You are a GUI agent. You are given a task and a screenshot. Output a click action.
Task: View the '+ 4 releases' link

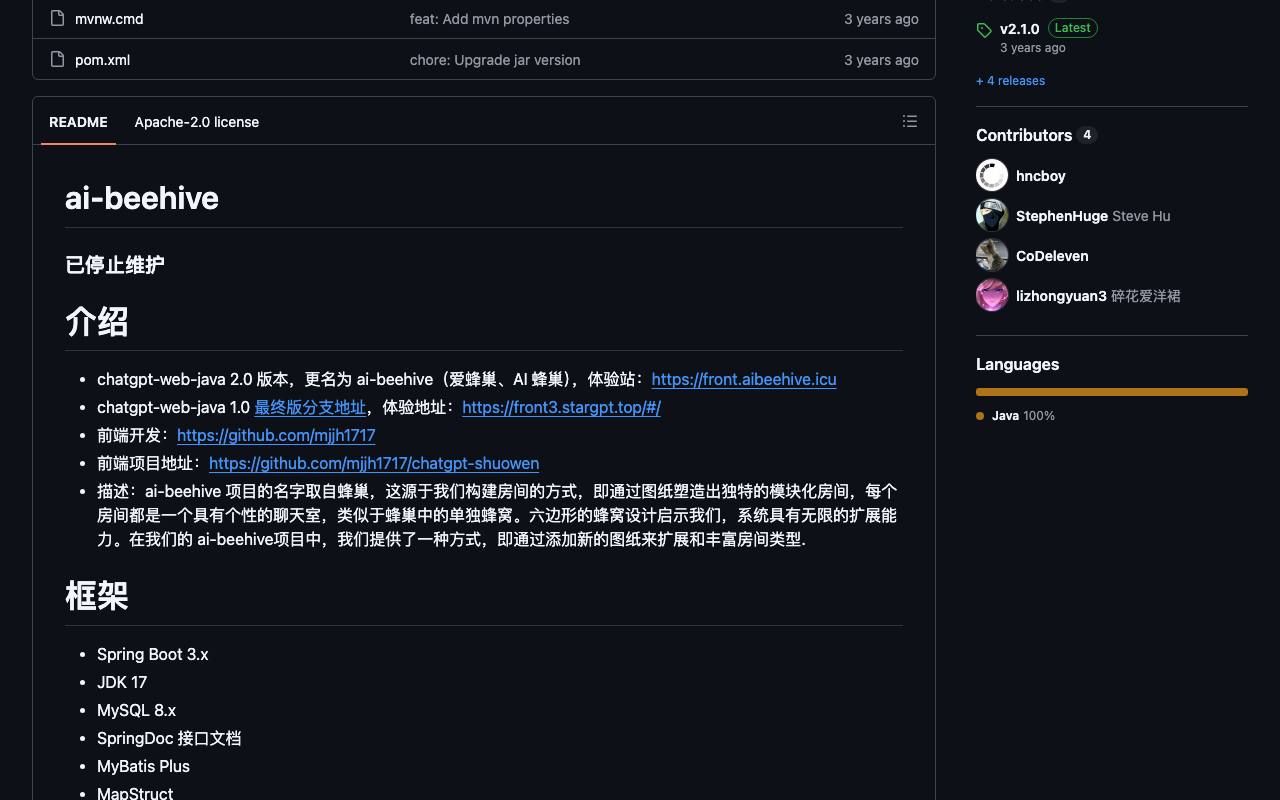(x=1010, y=81)
